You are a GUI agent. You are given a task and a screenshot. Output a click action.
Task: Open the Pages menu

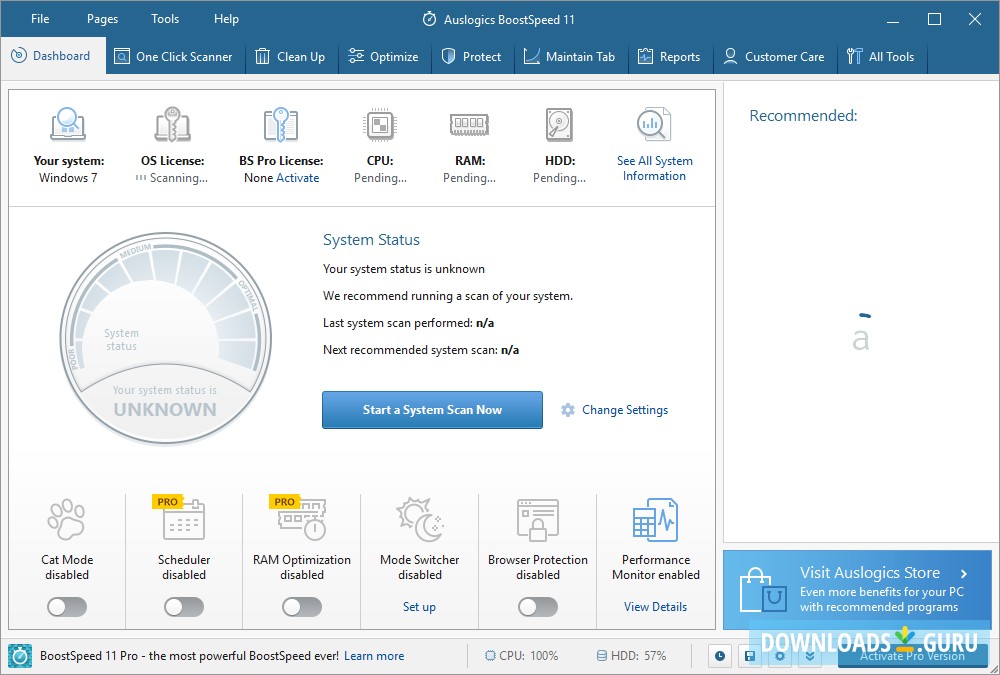[x=102, y=19]
